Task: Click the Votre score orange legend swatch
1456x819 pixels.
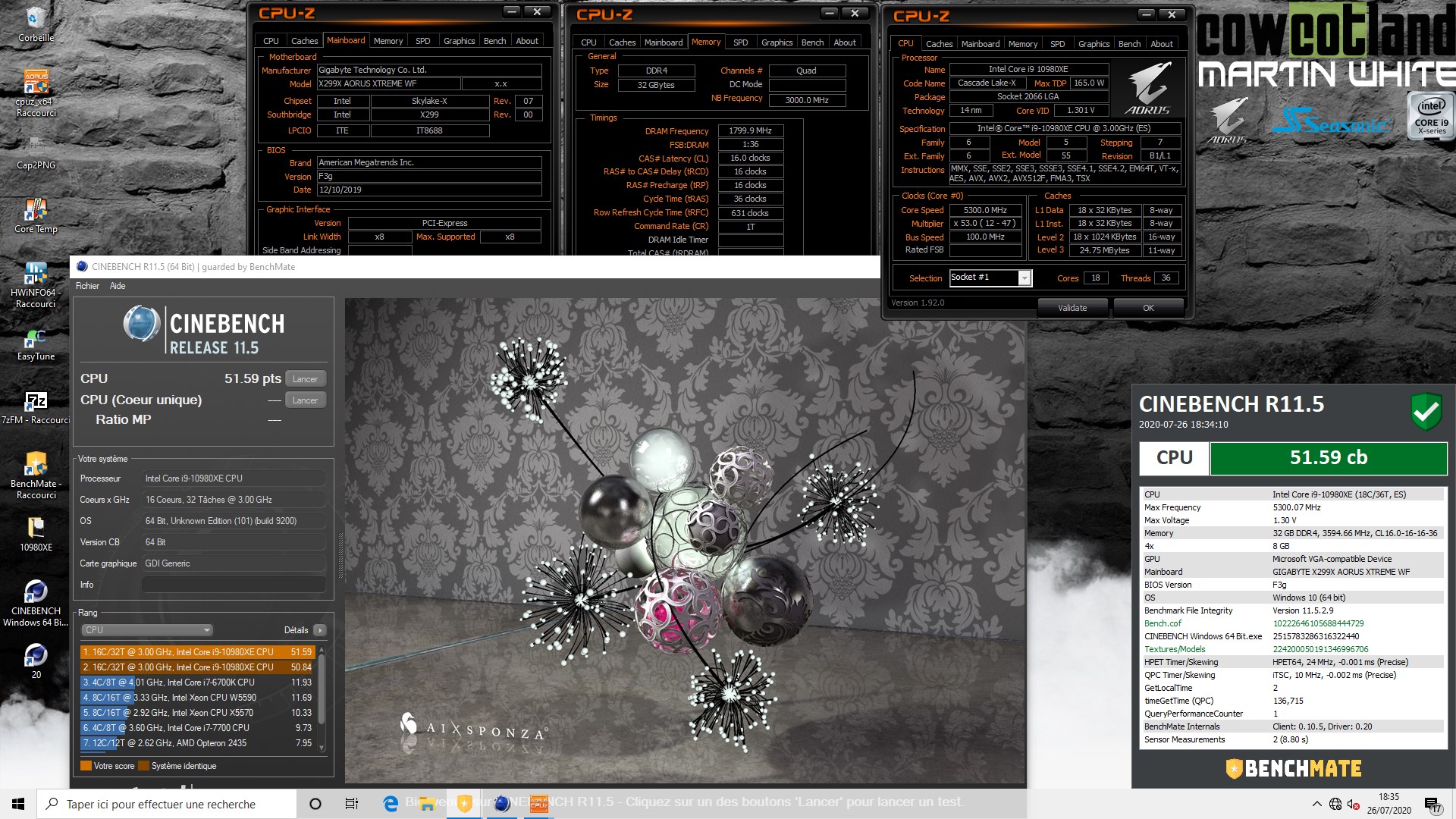Action: click(x=86, y=766)
